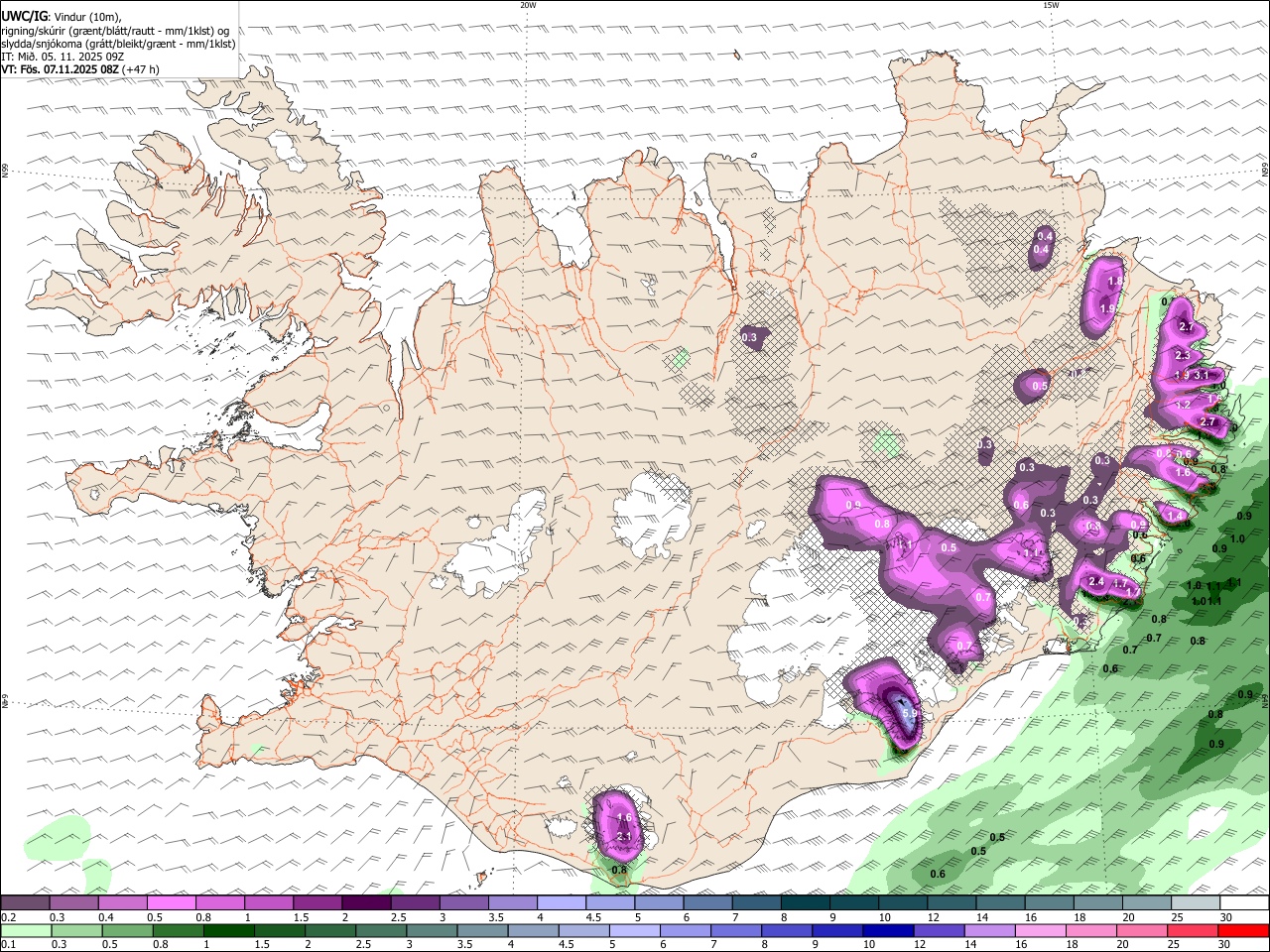
Task: Click the 2.1 precipitation value on the map
Action: (624, 837)
